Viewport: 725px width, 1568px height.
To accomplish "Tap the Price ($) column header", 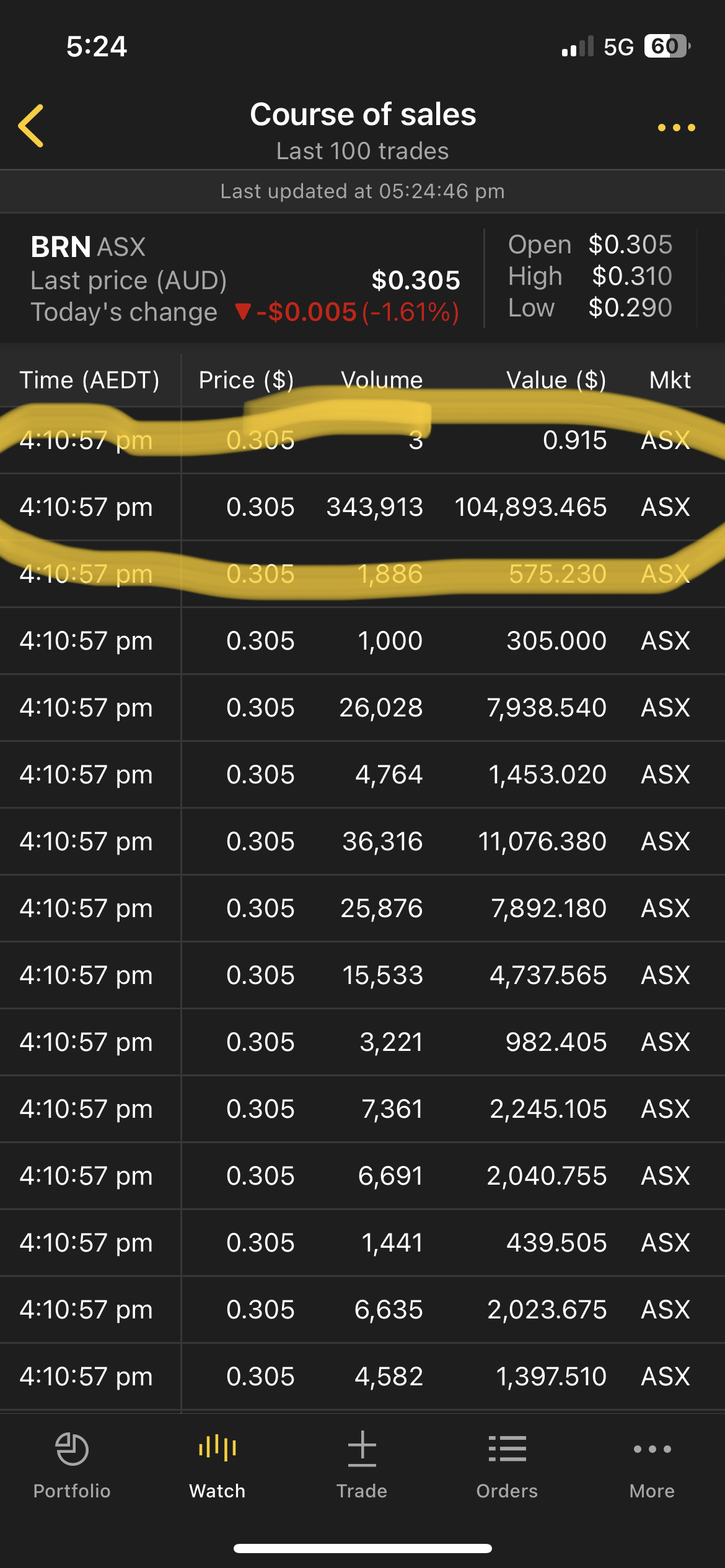I will pyautogui.click(x=246, y=380).
